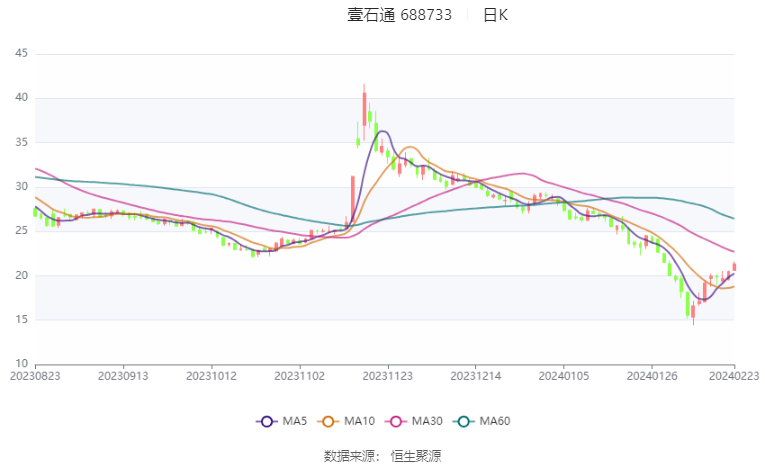Click the 20240223 date axis label
The height and width of the screenshot is (465, 765).
(x=734, y=376)
